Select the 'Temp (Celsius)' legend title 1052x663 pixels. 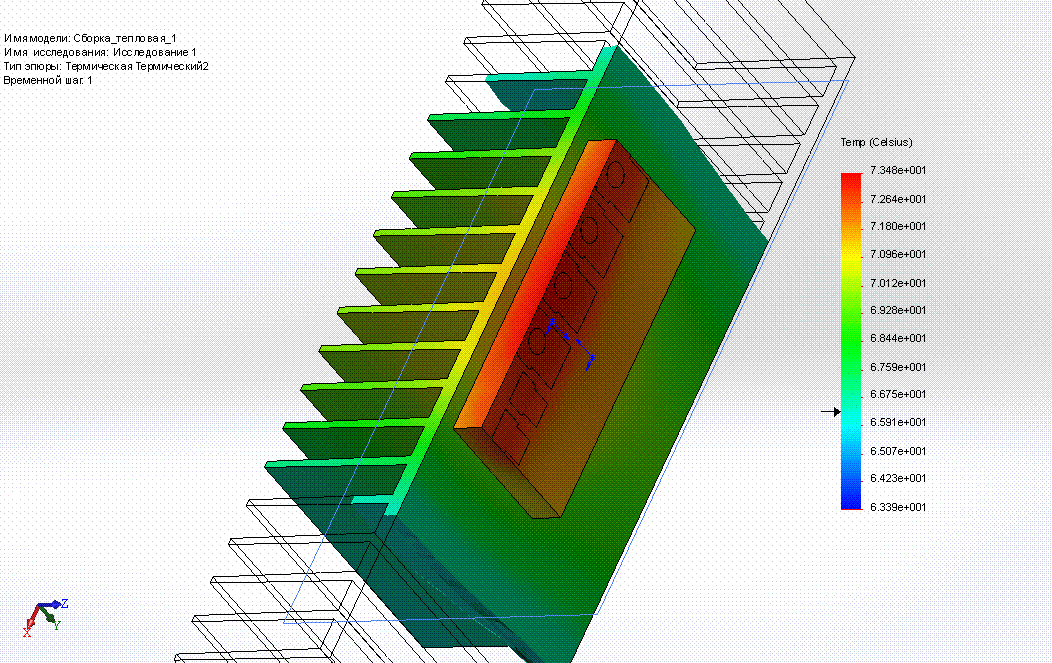(876, 142)
